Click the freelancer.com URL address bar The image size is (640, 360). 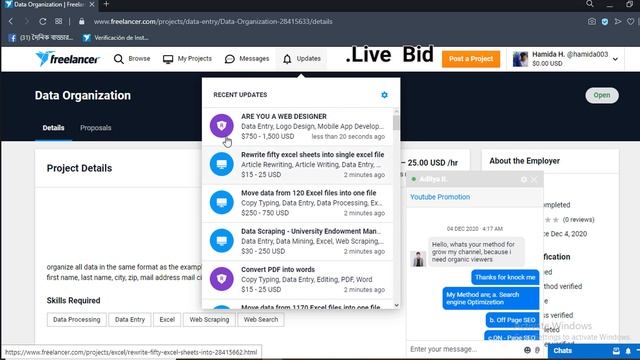click(213, 22)
